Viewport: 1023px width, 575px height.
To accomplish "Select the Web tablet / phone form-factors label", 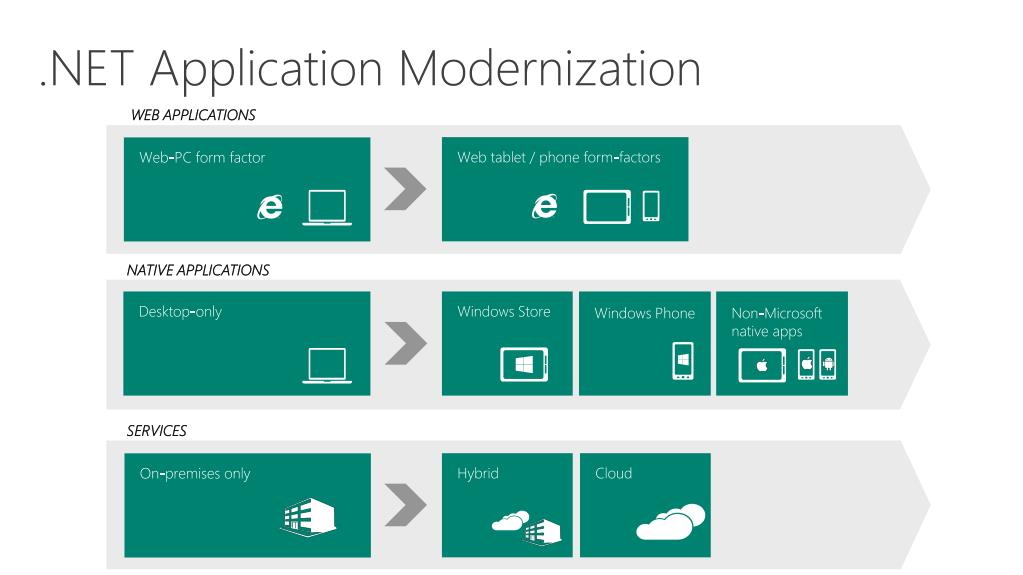I will click(558, 157).
